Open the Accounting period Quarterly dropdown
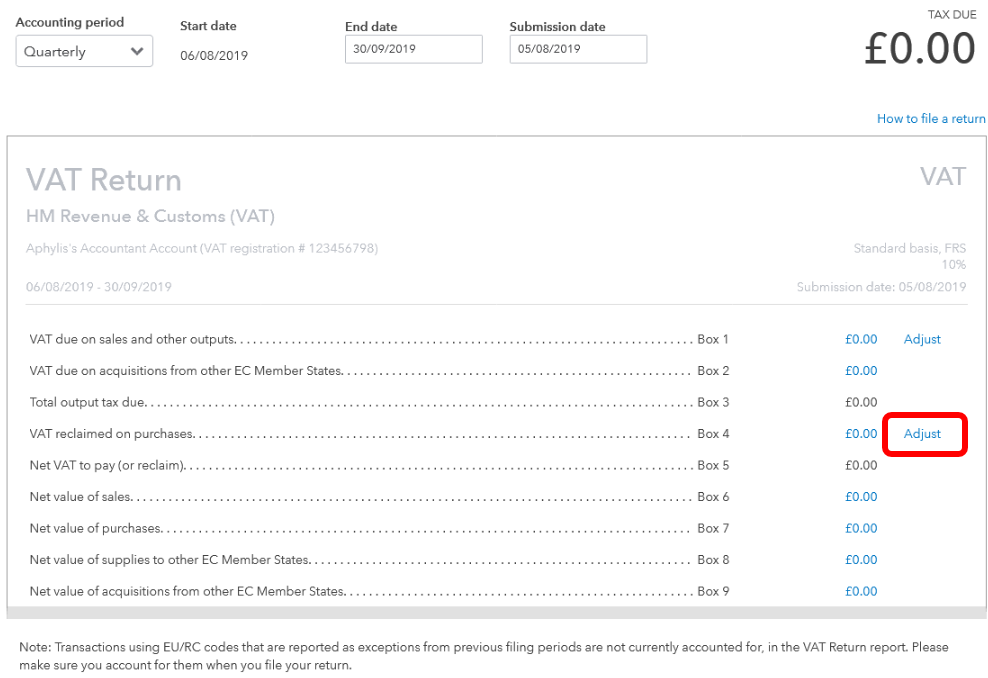This screenshot has width=988, height=678. coord(84,52)
